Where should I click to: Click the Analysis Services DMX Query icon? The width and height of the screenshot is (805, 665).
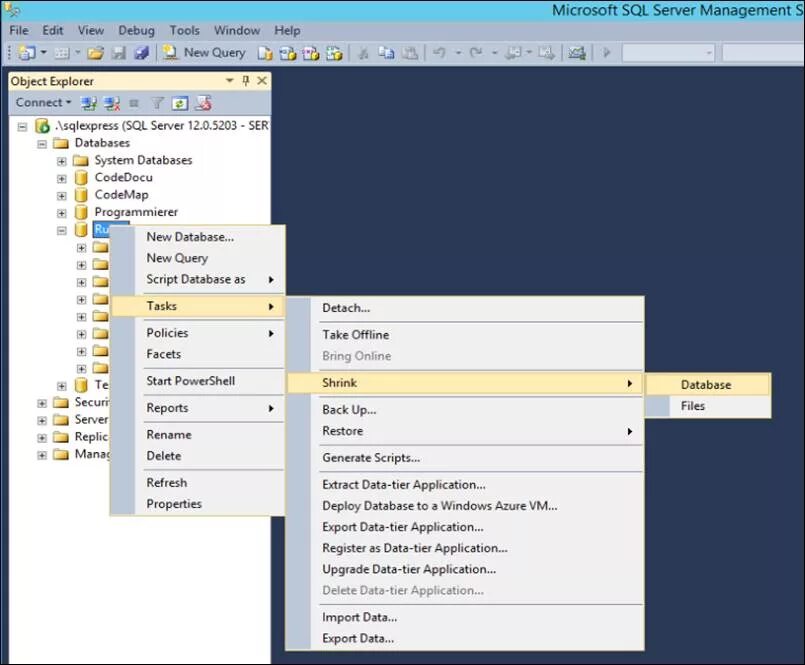311,53
